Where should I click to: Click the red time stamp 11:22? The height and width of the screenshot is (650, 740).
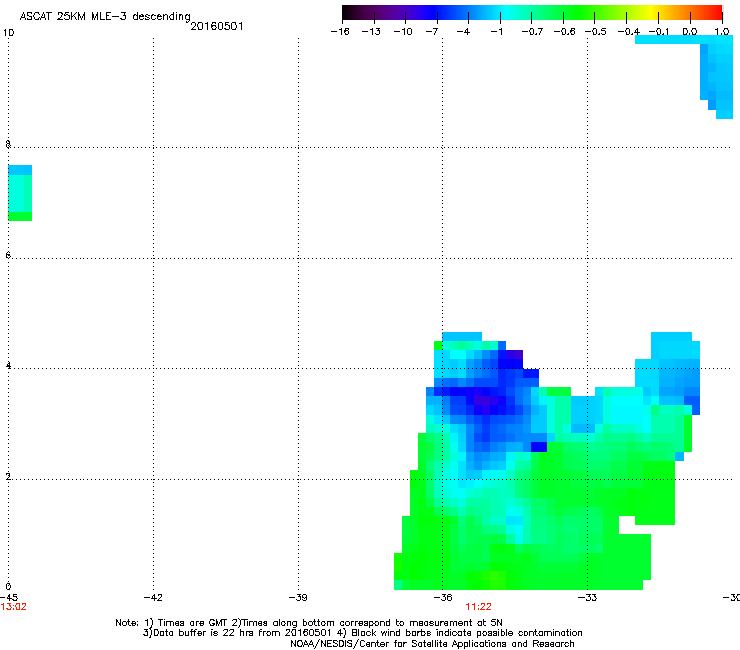[478, 607]
